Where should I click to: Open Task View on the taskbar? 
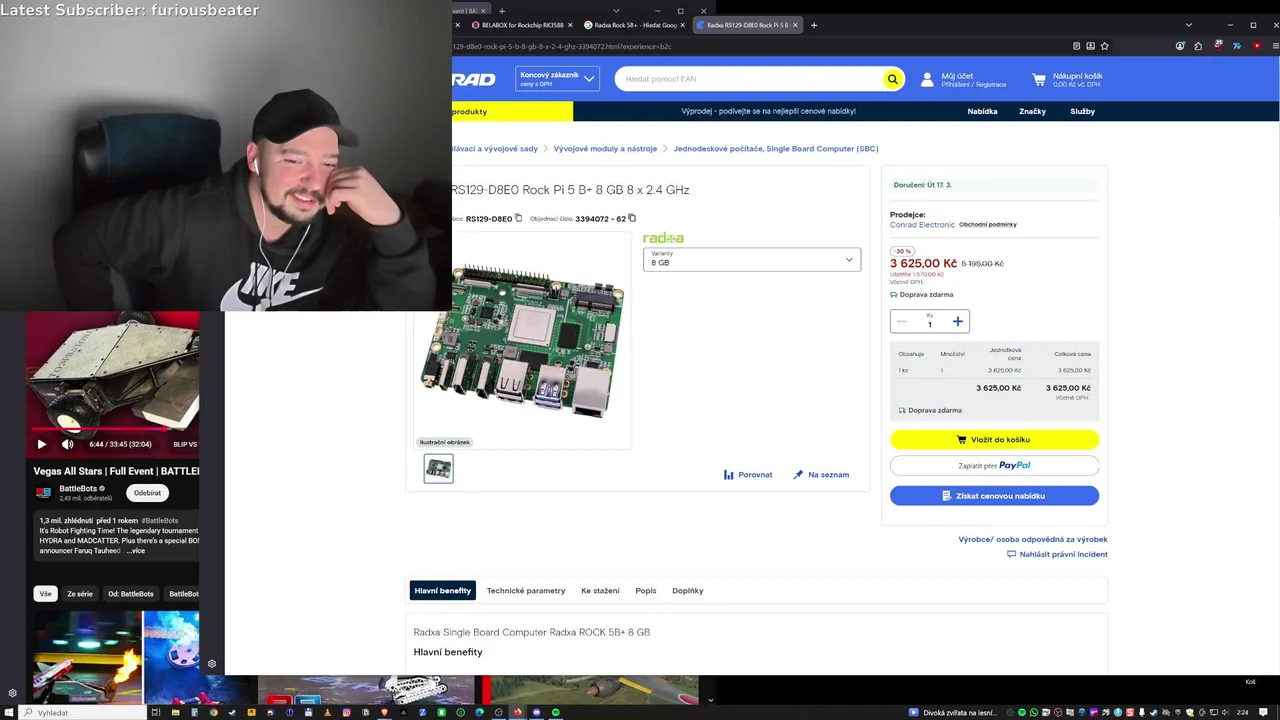point(156,712)
